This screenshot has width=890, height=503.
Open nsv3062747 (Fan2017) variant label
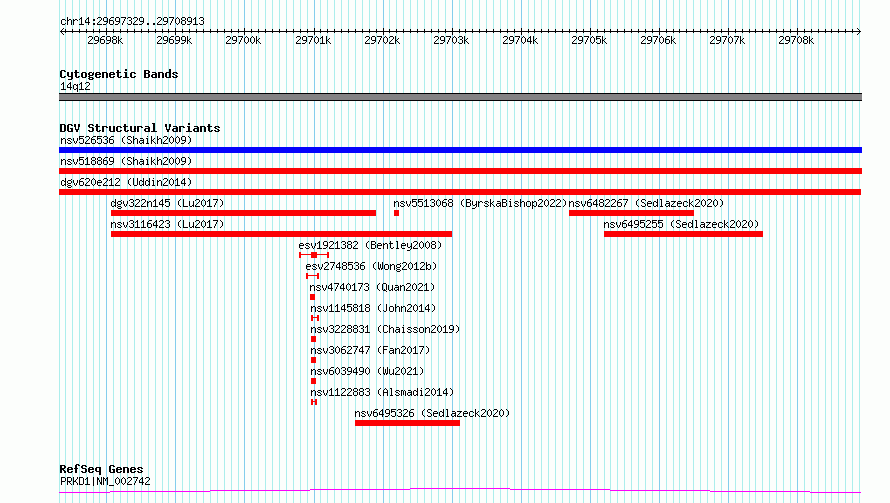tap(370, 350)
